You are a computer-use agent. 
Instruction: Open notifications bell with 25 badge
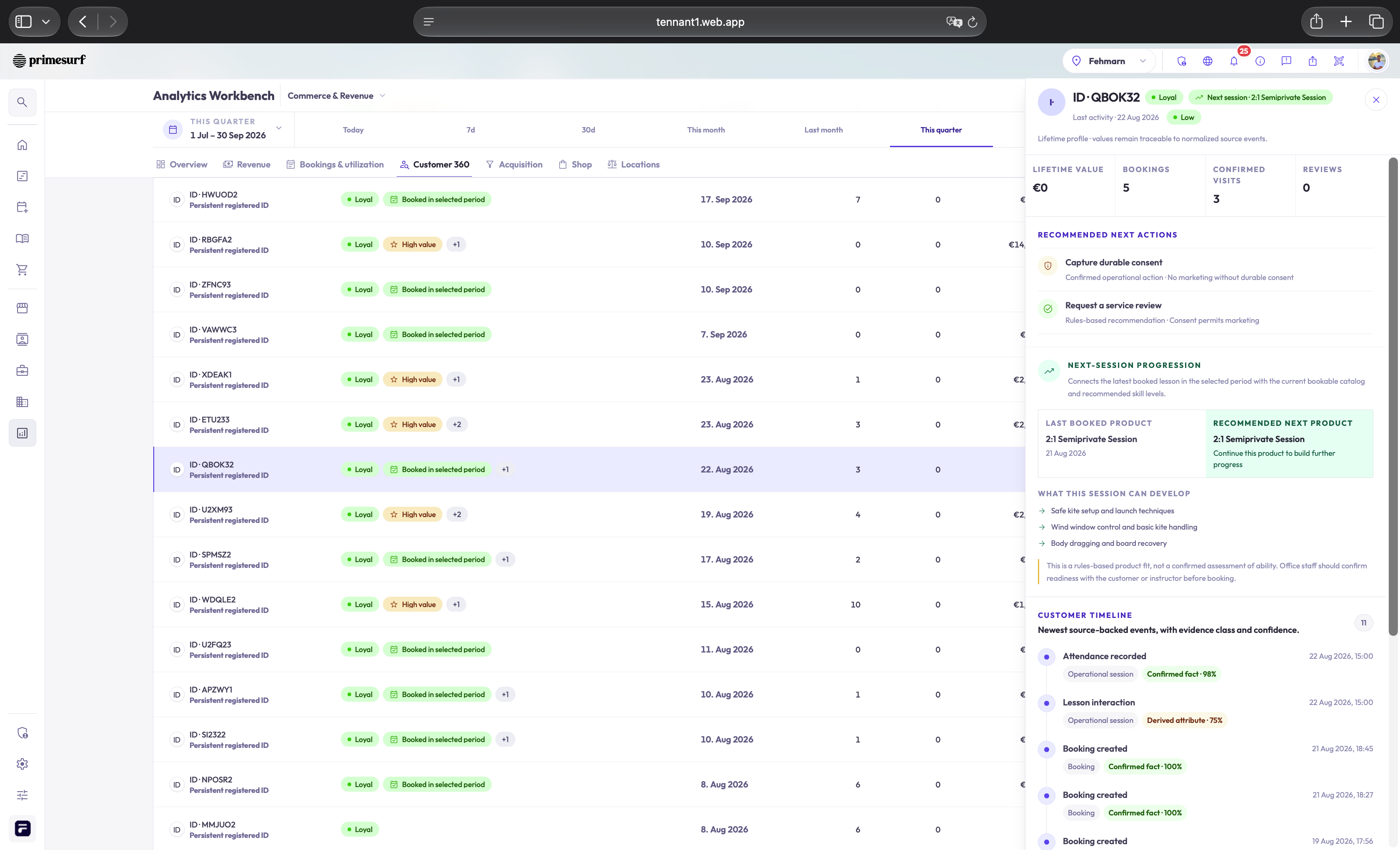coord(1234,61)
